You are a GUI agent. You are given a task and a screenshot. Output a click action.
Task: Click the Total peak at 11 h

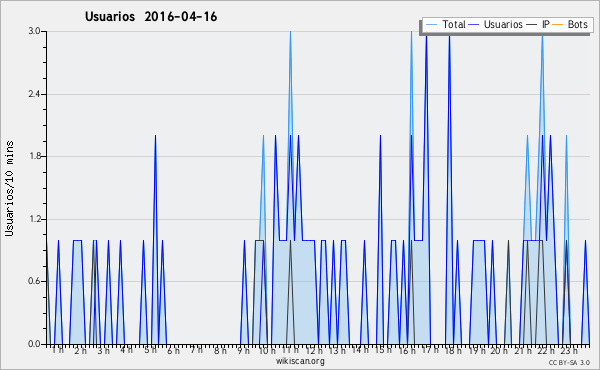(290, 32)
